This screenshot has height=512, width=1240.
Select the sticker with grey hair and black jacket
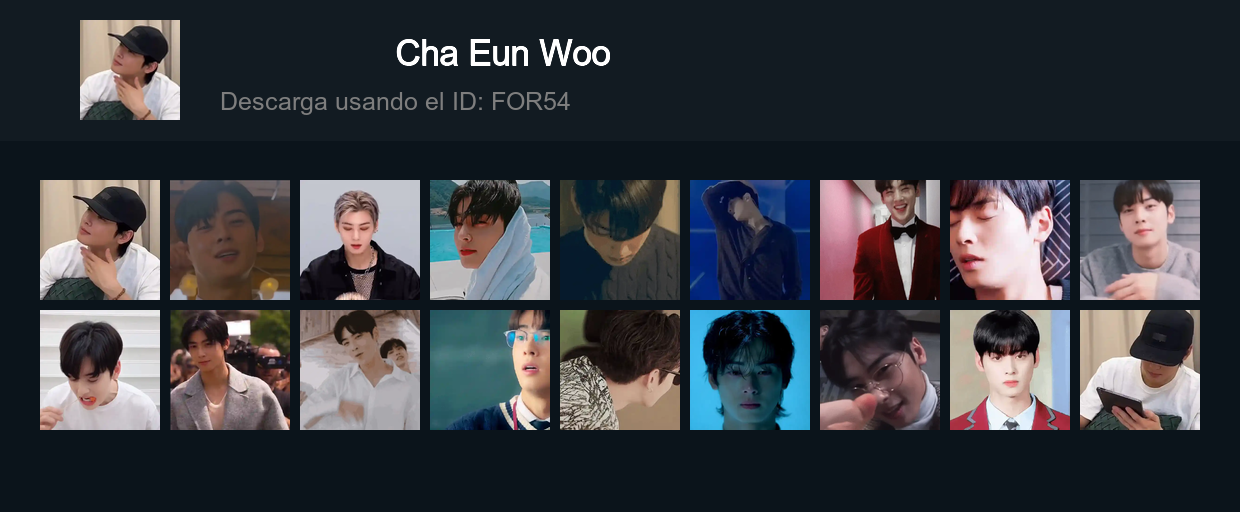(x=360, y=240)
